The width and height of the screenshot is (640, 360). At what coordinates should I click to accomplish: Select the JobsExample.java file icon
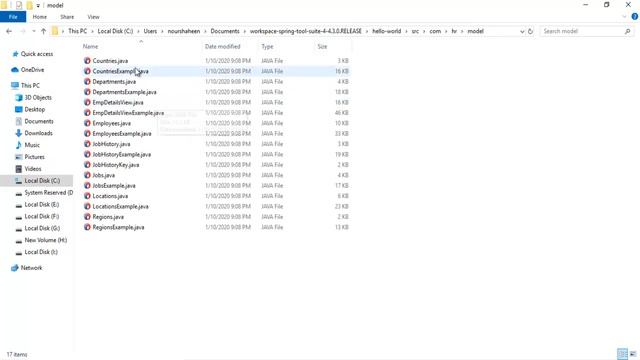click(x=87, y=185)
